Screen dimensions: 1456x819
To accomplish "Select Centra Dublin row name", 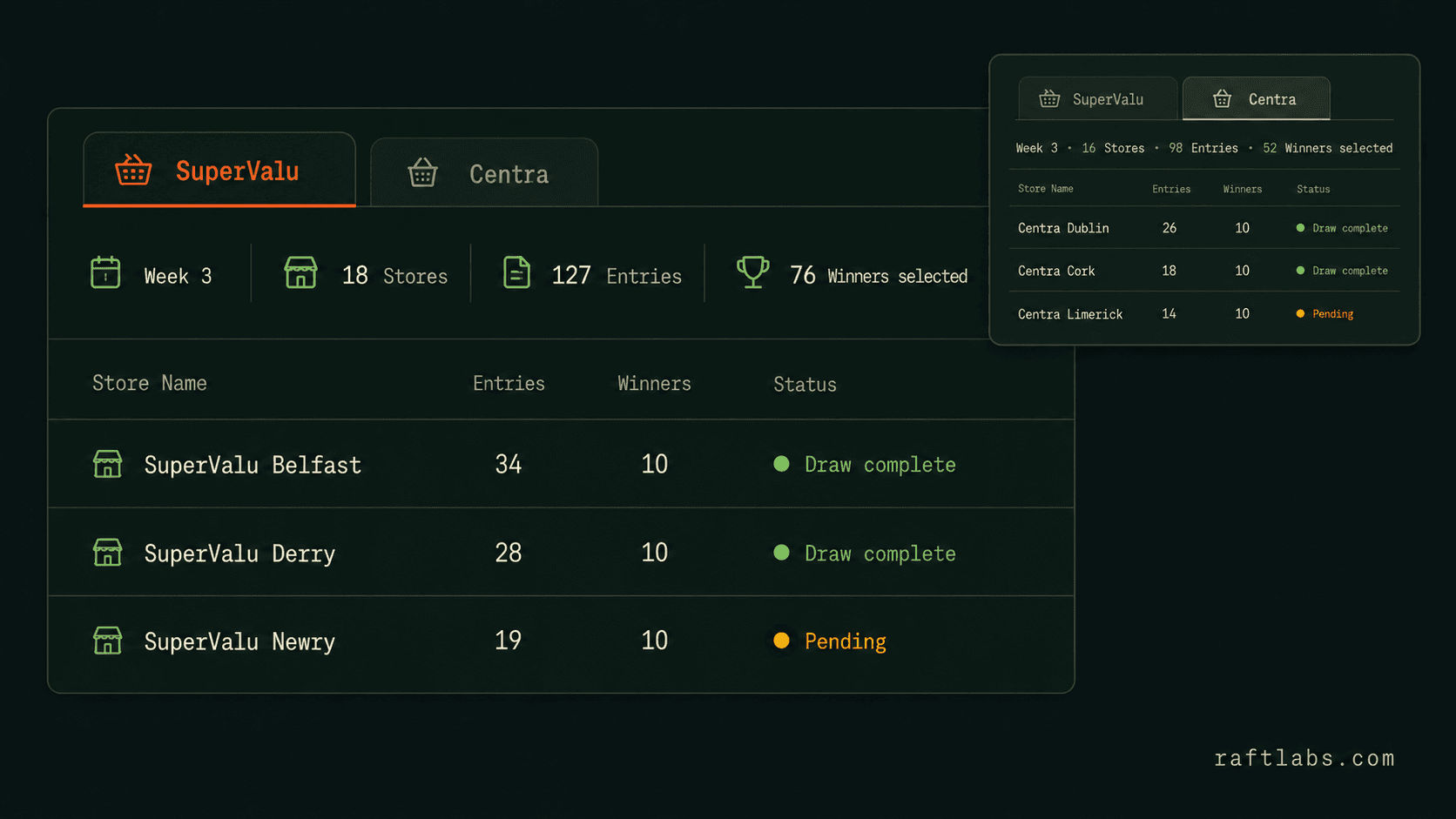I will [1063, 228].
